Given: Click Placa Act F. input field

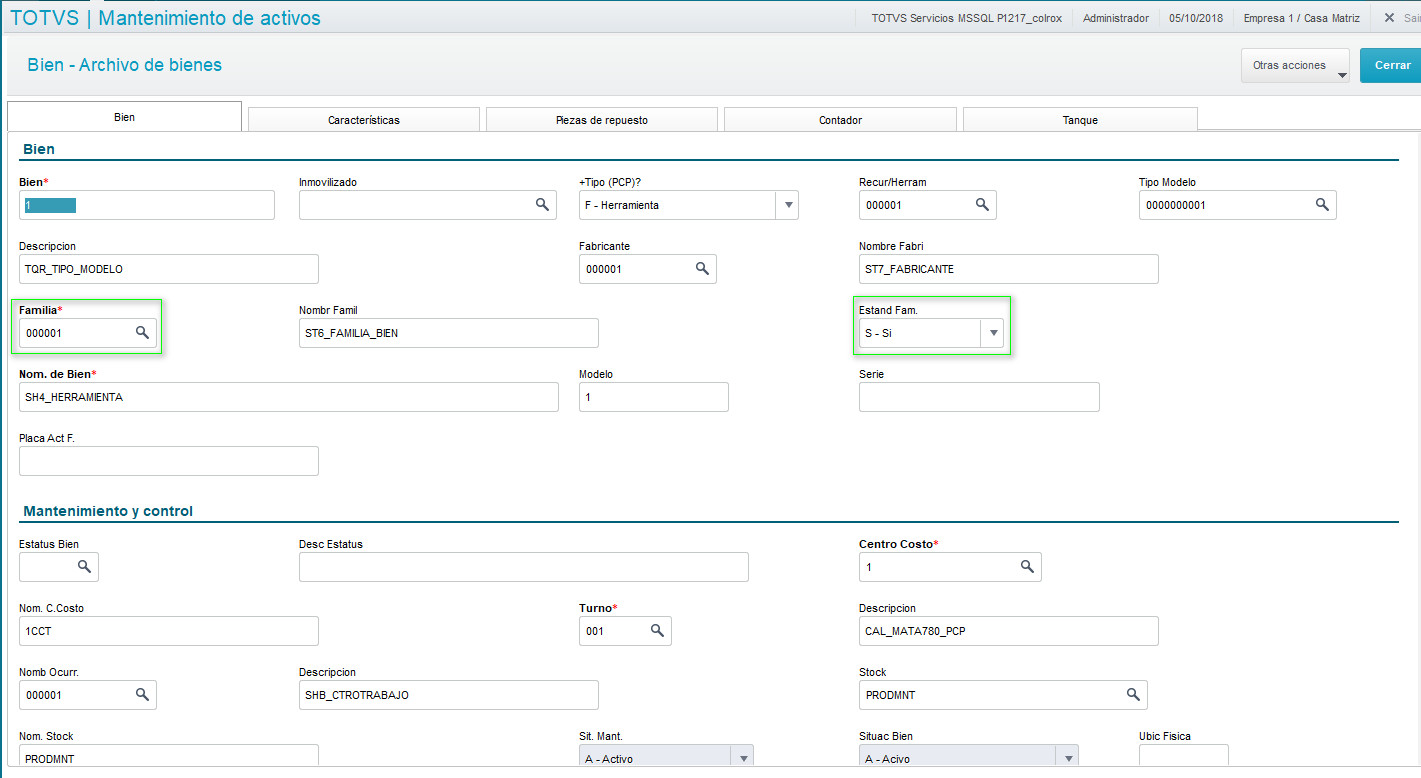Looking at the screenshot, I should tap(168, 461).
